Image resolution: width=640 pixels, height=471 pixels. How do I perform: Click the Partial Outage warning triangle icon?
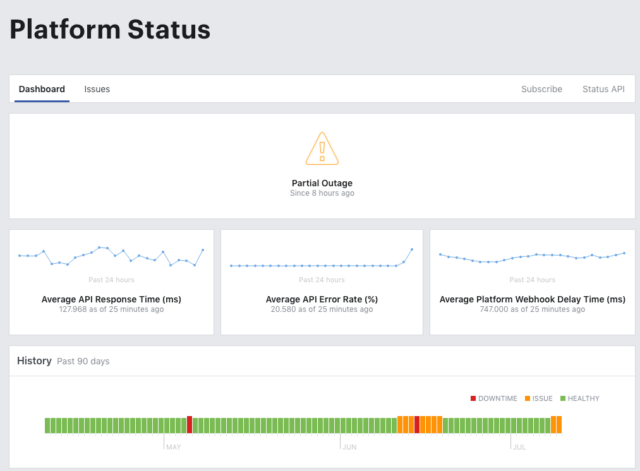click(x=322, y=149)
